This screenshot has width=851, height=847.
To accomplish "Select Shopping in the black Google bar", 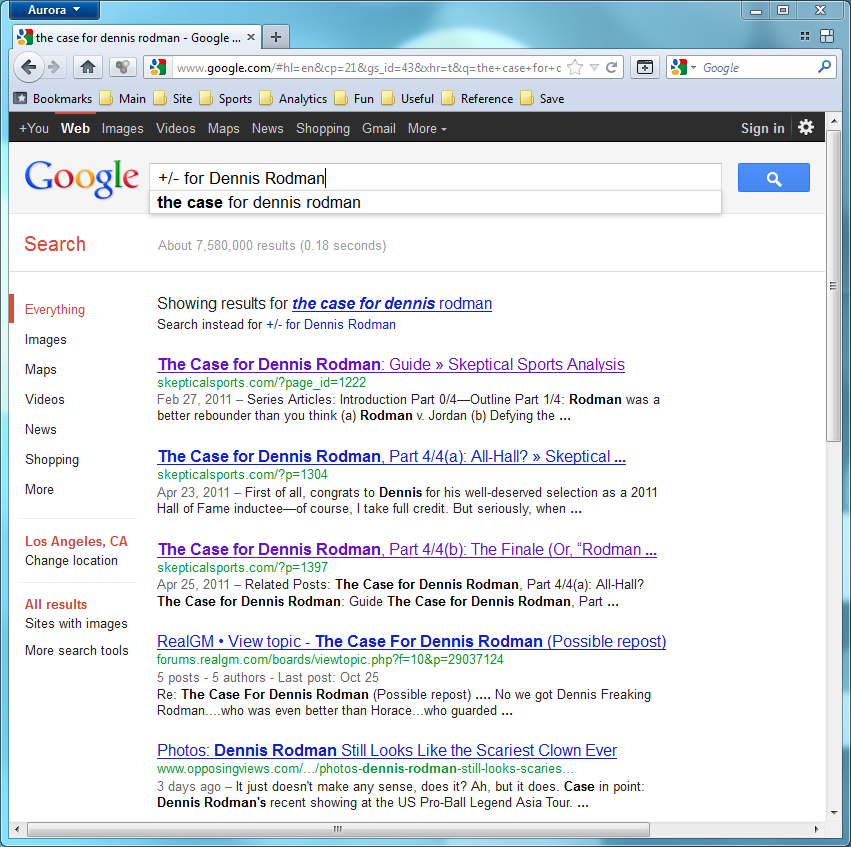I will click(323, 129).
